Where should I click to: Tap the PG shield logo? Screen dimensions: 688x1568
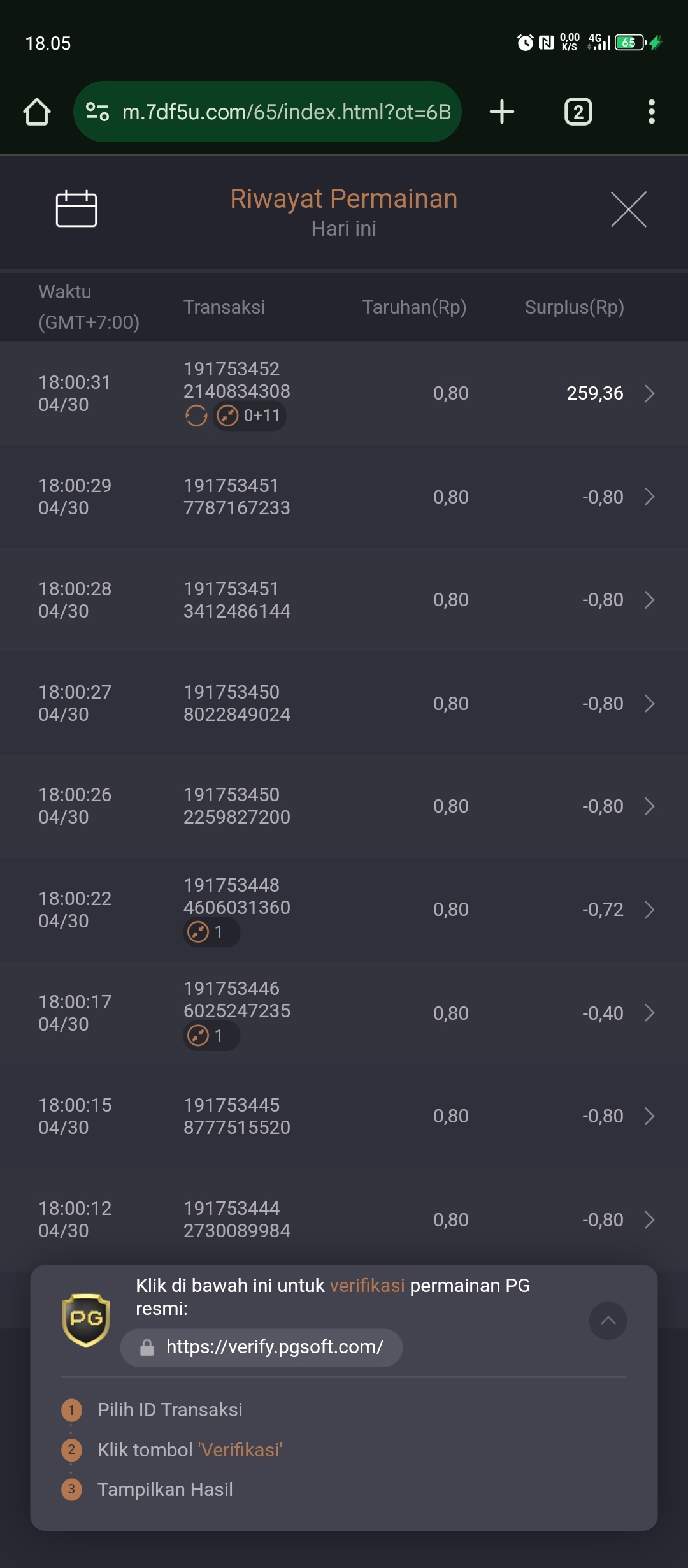coord(86,1319)
